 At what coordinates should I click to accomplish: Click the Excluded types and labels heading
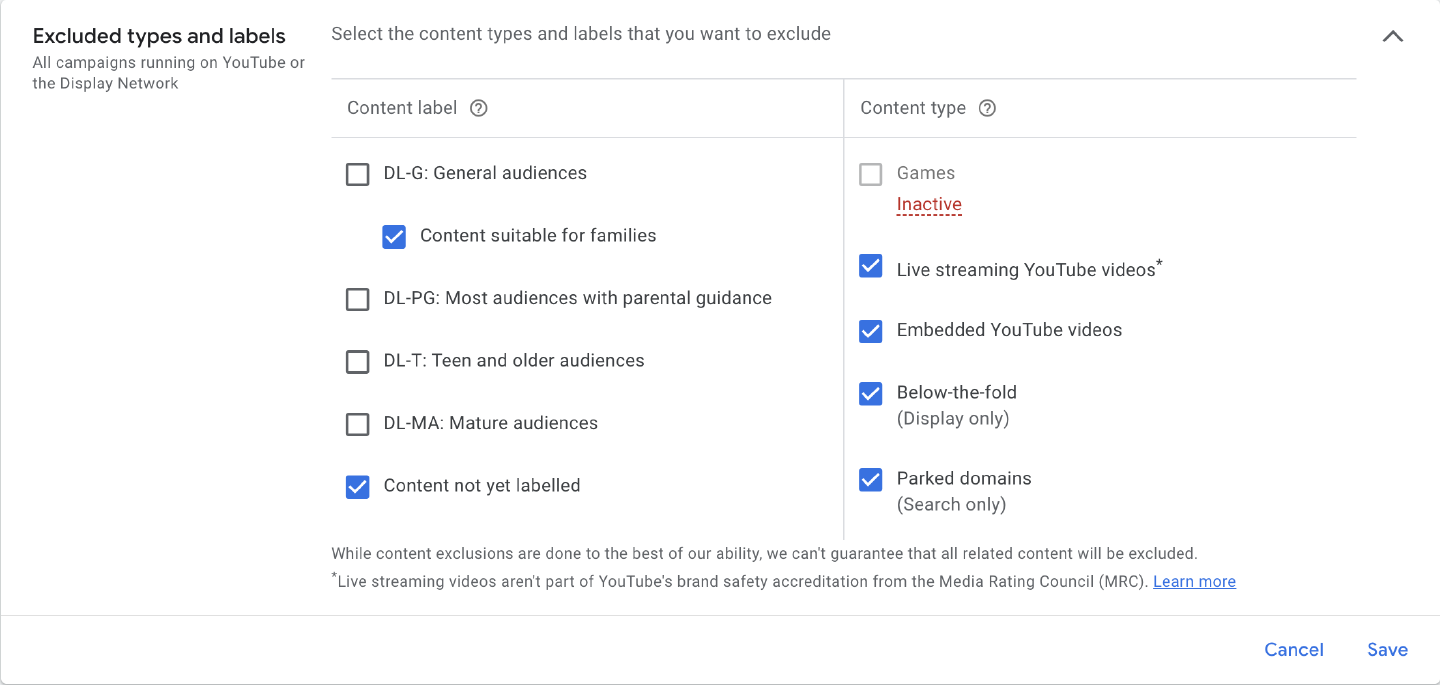tap(159, 36)
